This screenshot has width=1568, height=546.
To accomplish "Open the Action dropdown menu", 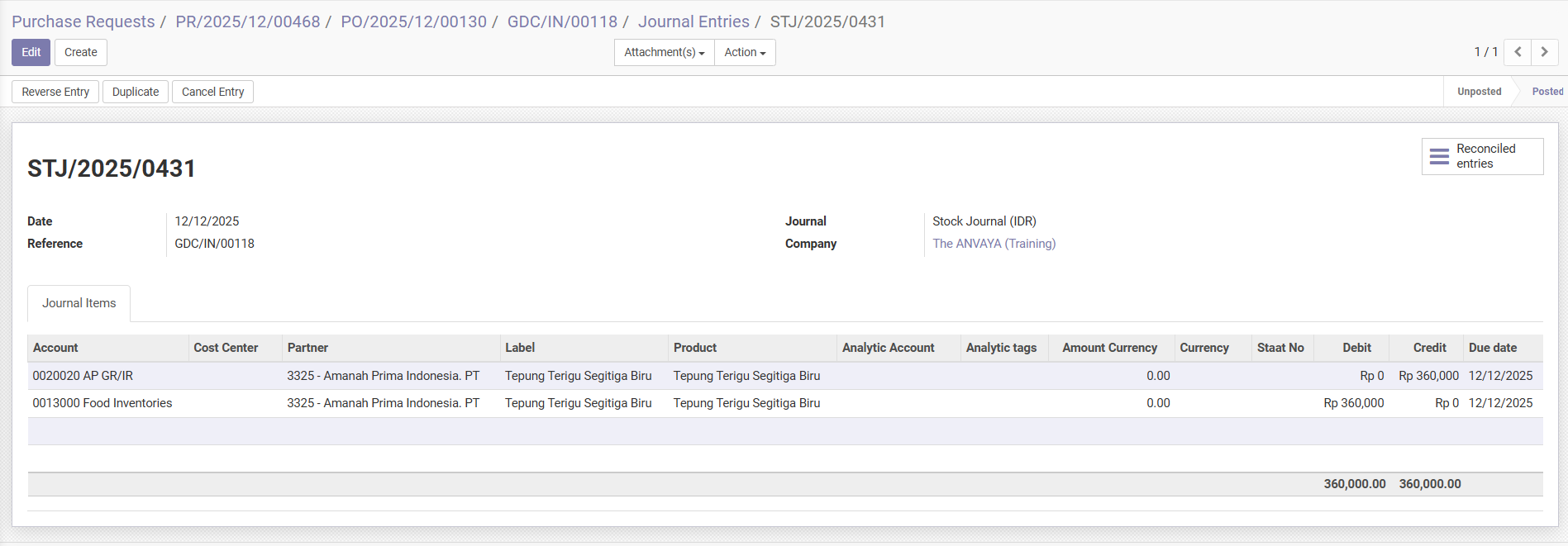I will [x=745, y=52].
